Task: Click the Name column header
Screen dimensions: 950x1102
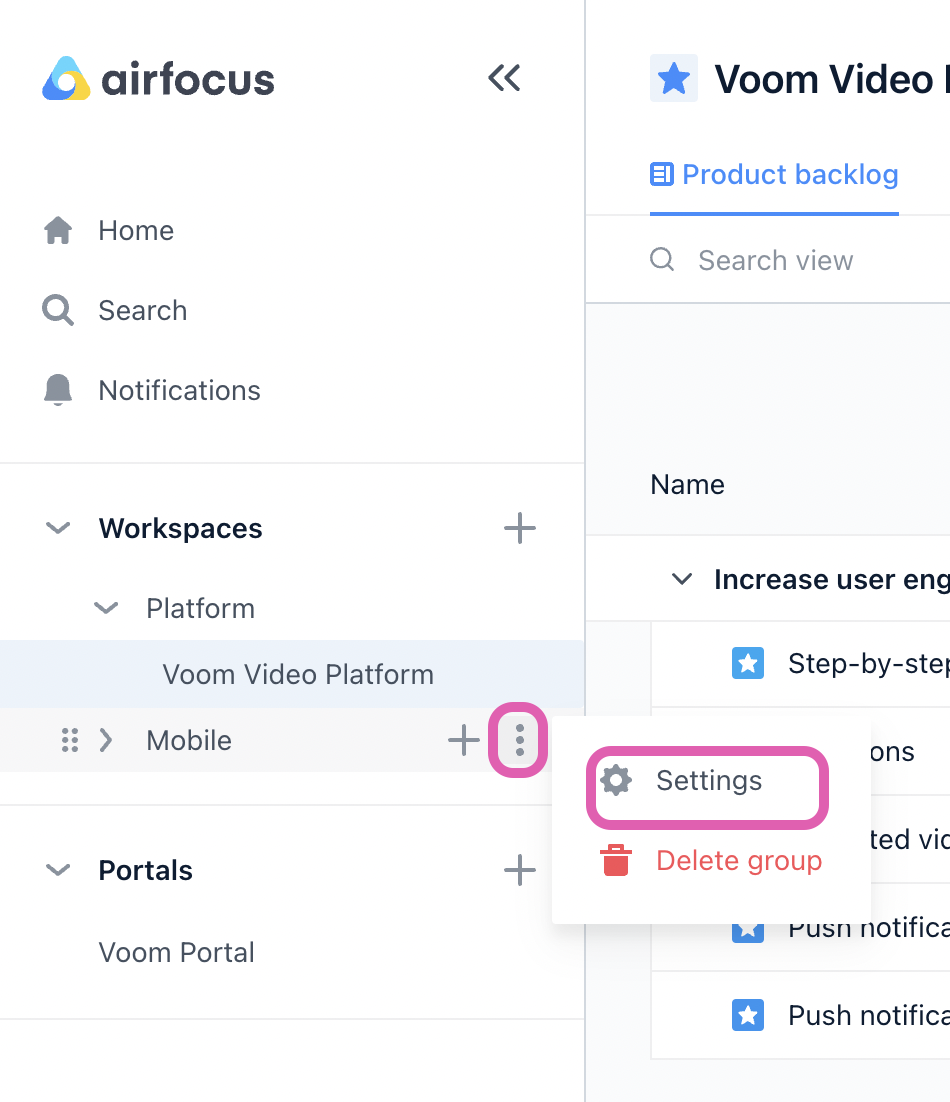Action: tap(687, 485)
